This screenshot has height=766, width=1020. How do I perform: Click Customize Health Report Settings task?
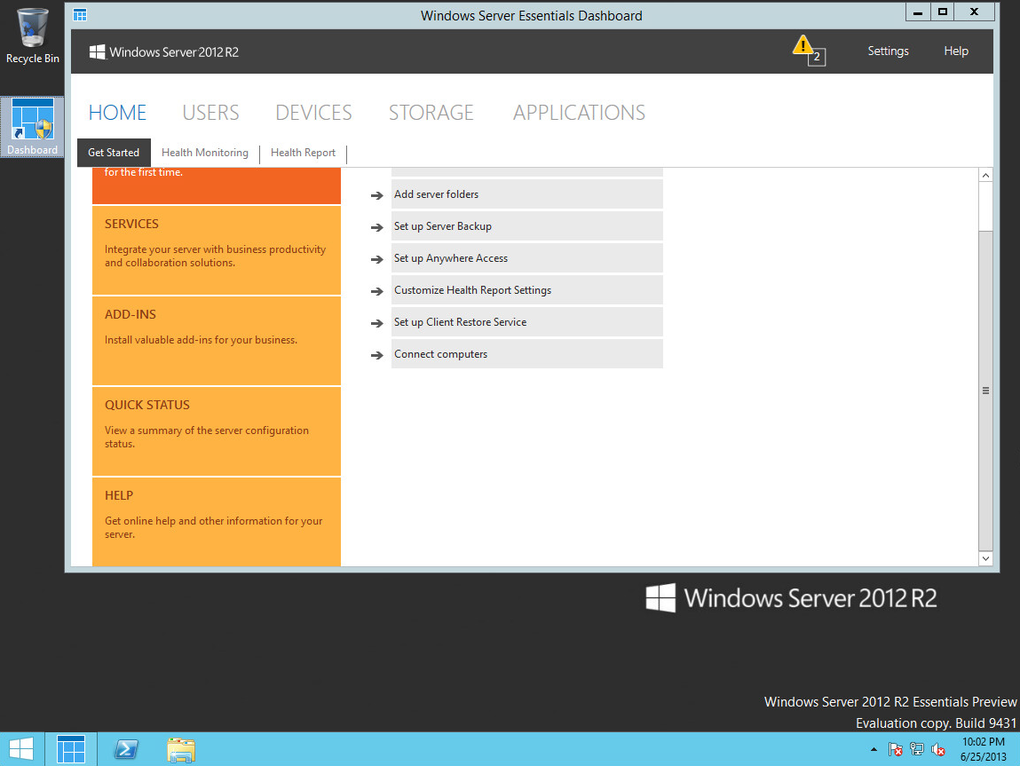[527, 289]
